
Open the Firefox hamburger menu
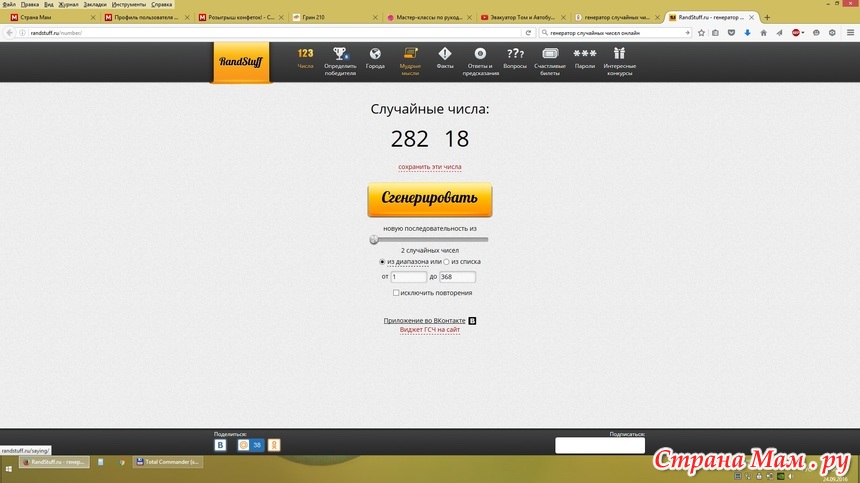tap(850, 33)
